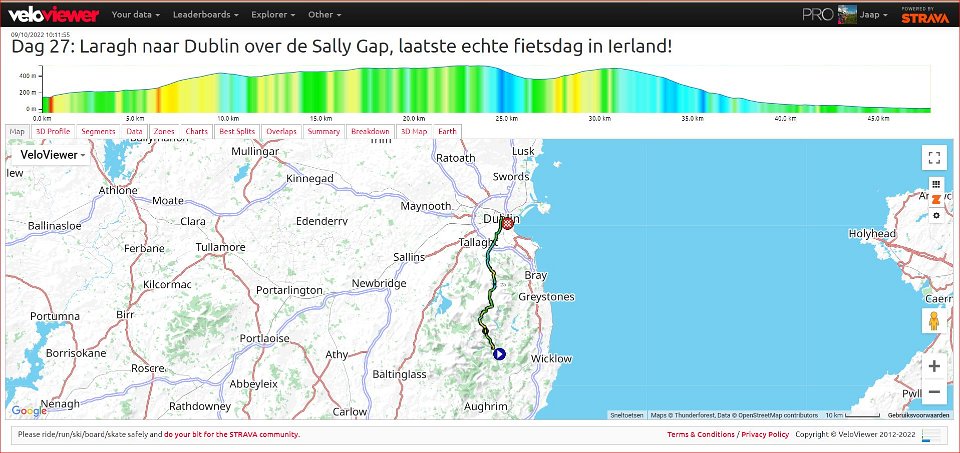Click the Street View pegman icon
This screenshot has width=960, height=453.
(x=934, y=321)
